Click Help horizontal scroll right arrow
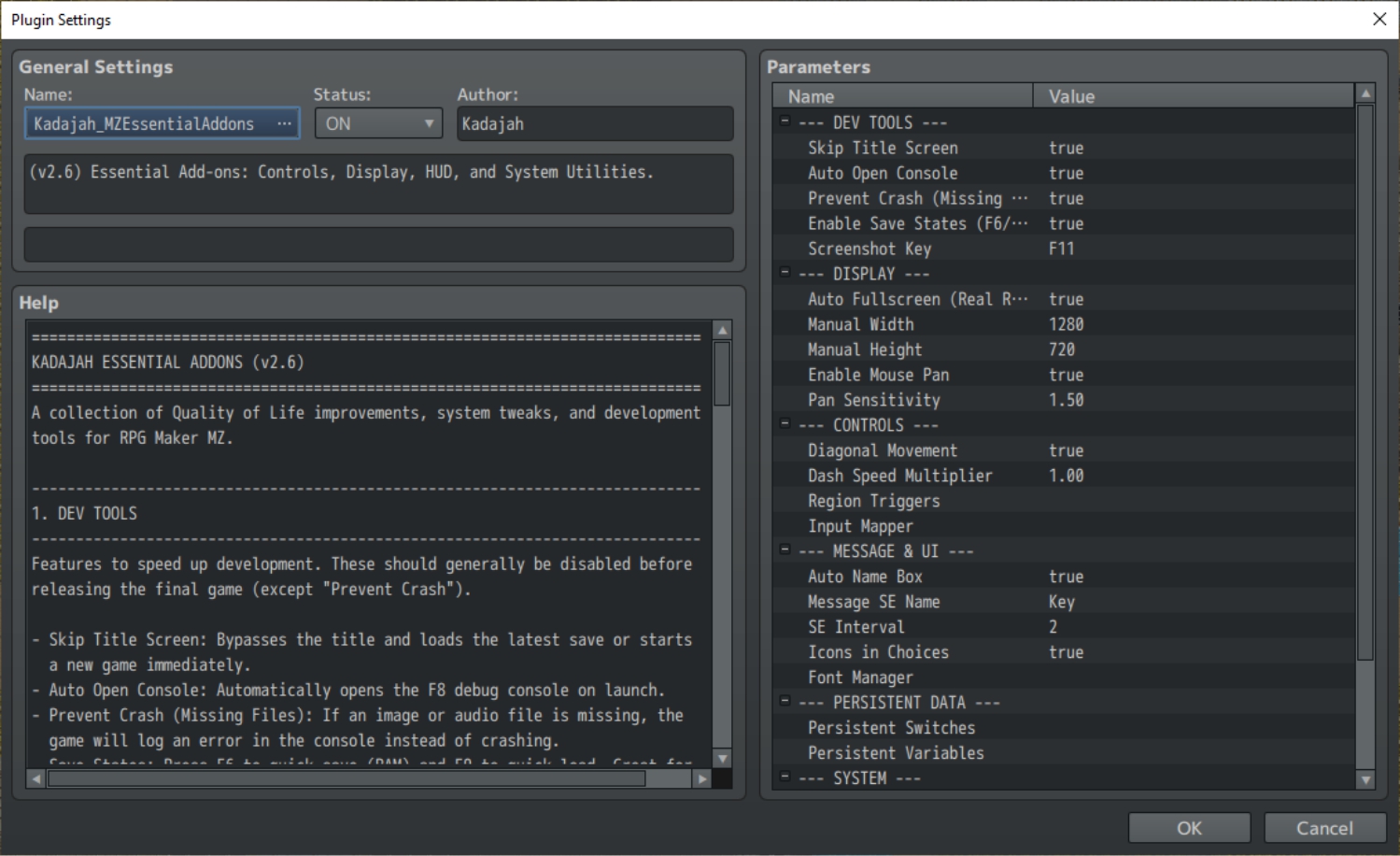This screenshot has width=1400, height=856. point(702,778)
